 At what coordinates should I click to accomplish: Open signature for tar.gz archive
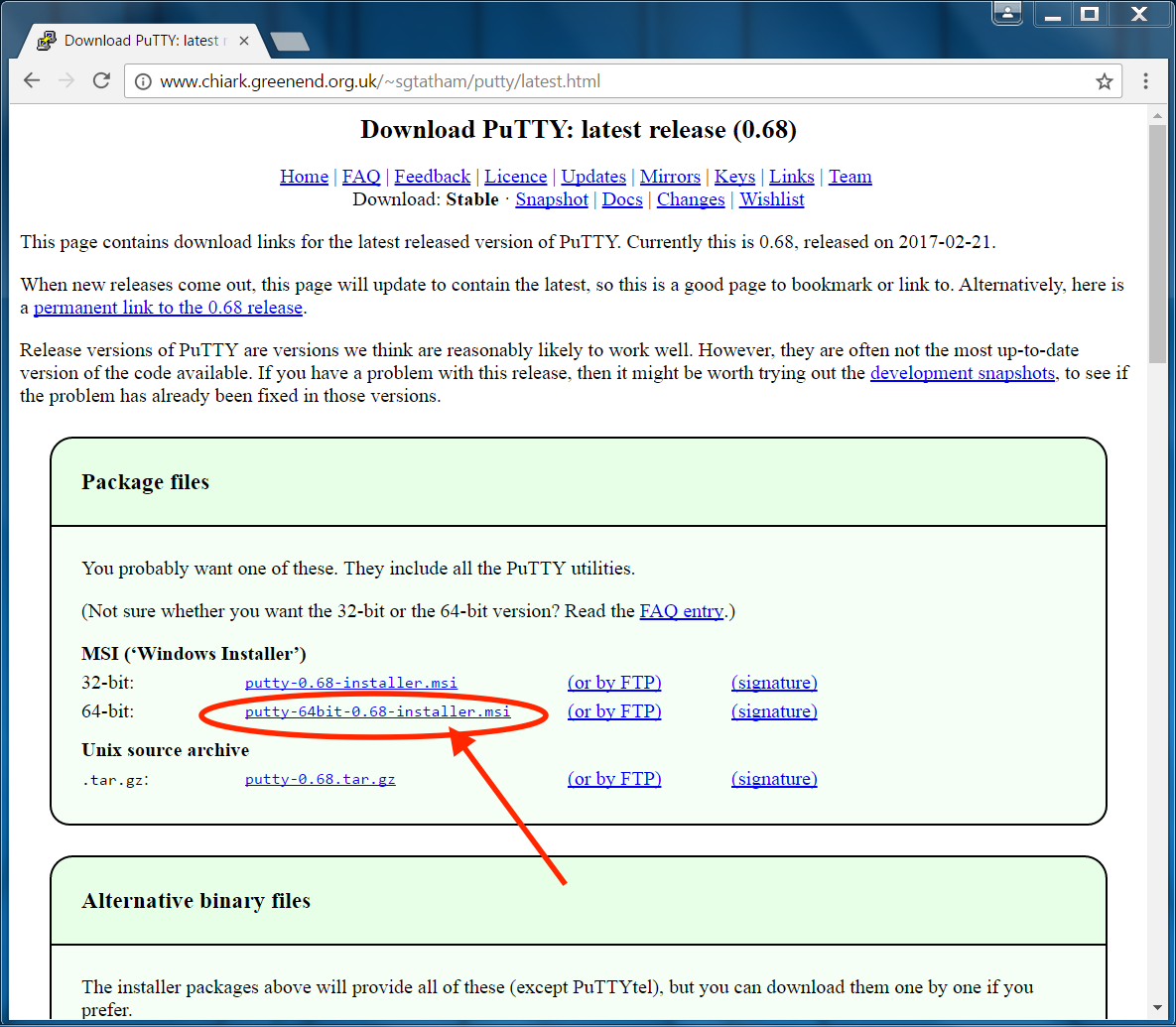(774, 779)
